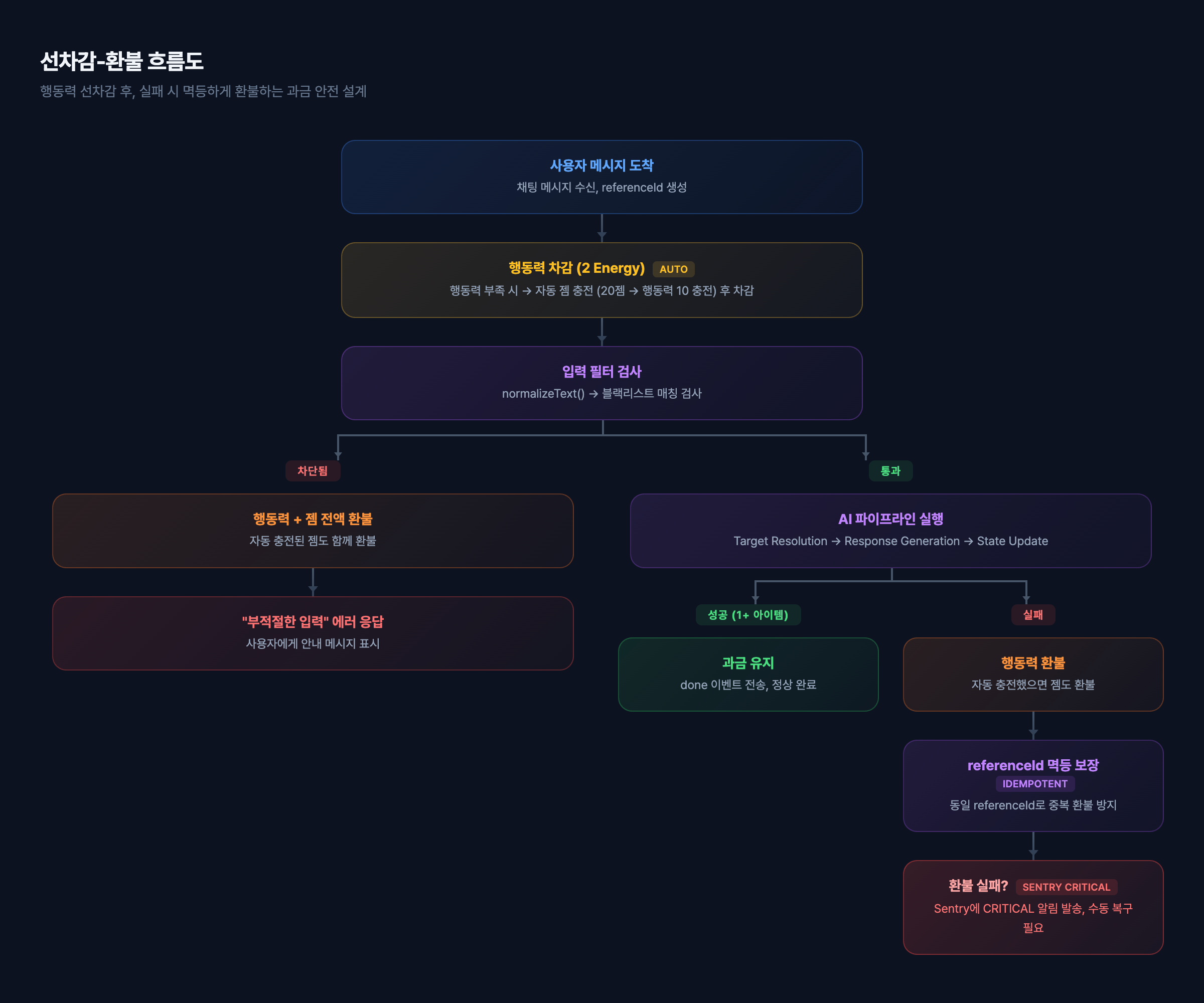Click the 실패 branch label

[x=1032, y=614]
